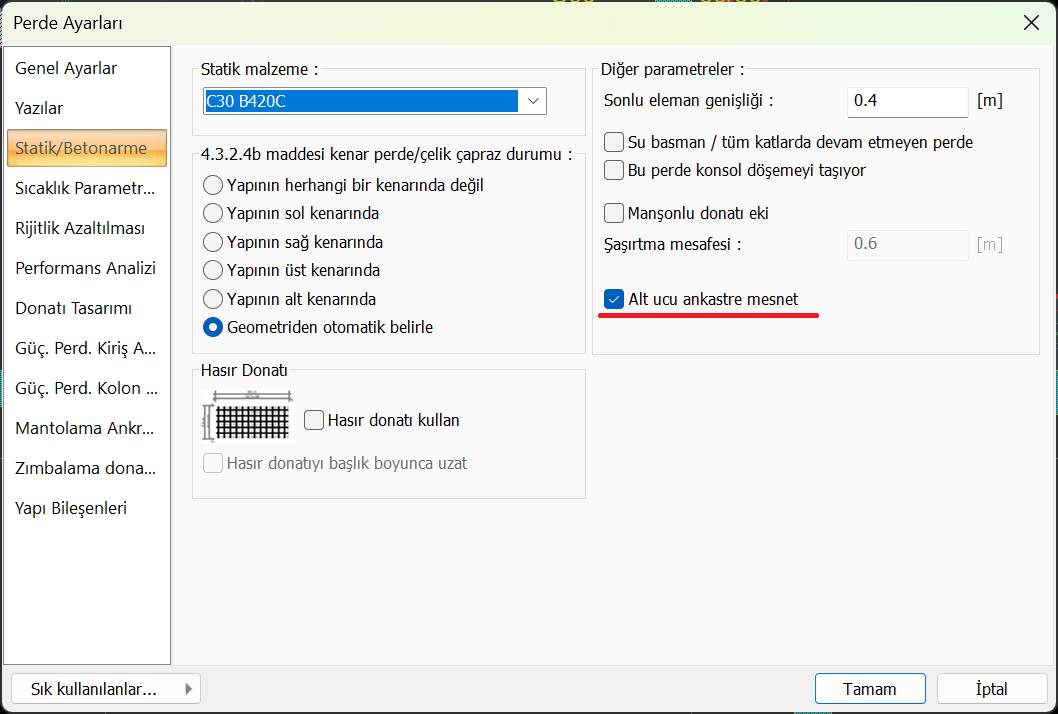Screen dimensions: 1058x714
Task: Check Su basman tüm katlarda option
Action: [x=614, y=142]
